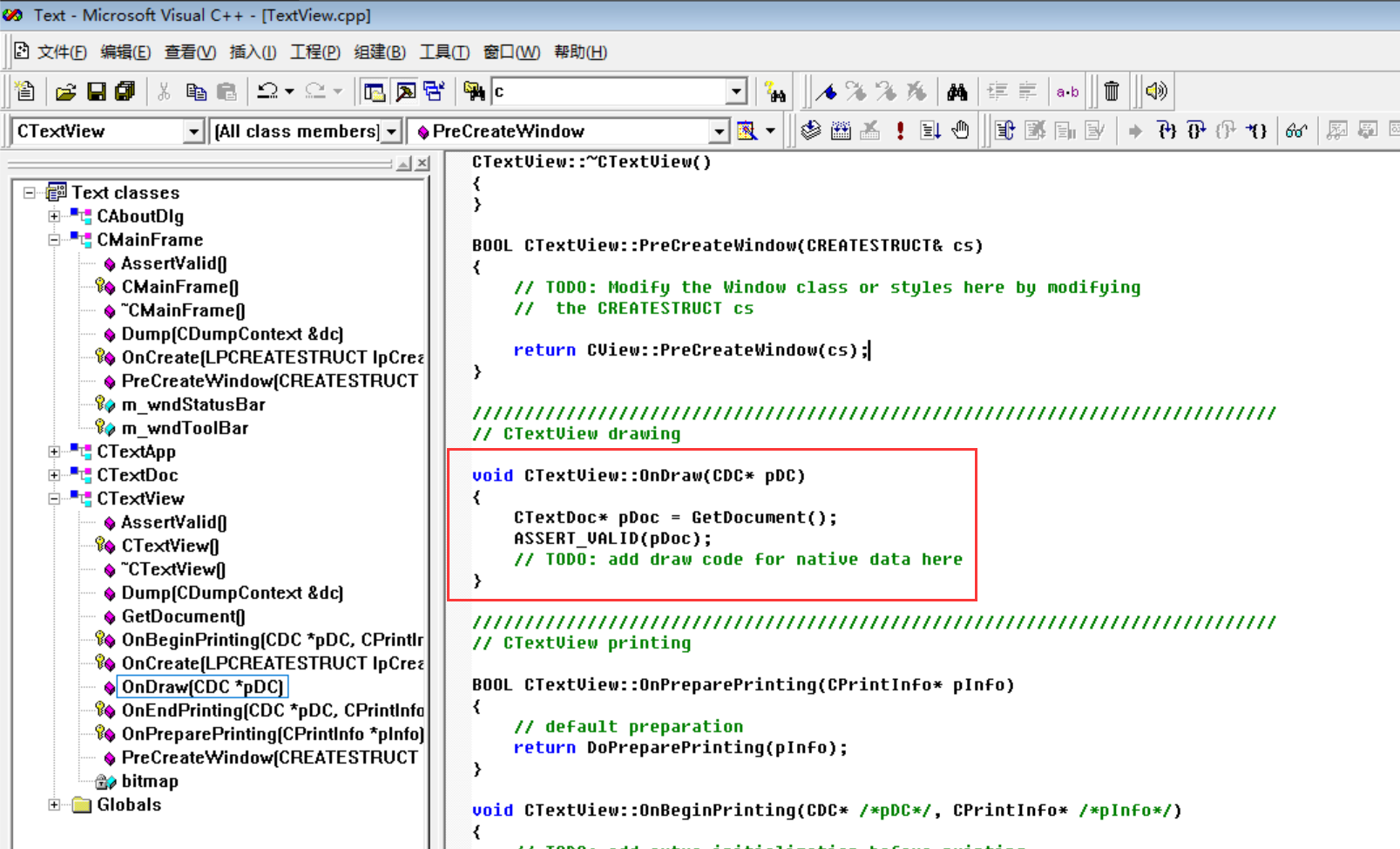Image resolution: width=1400 pixels, height=849 pixels.
Task: Open the 帮助(H) Help menu
Action: [580, 52]
